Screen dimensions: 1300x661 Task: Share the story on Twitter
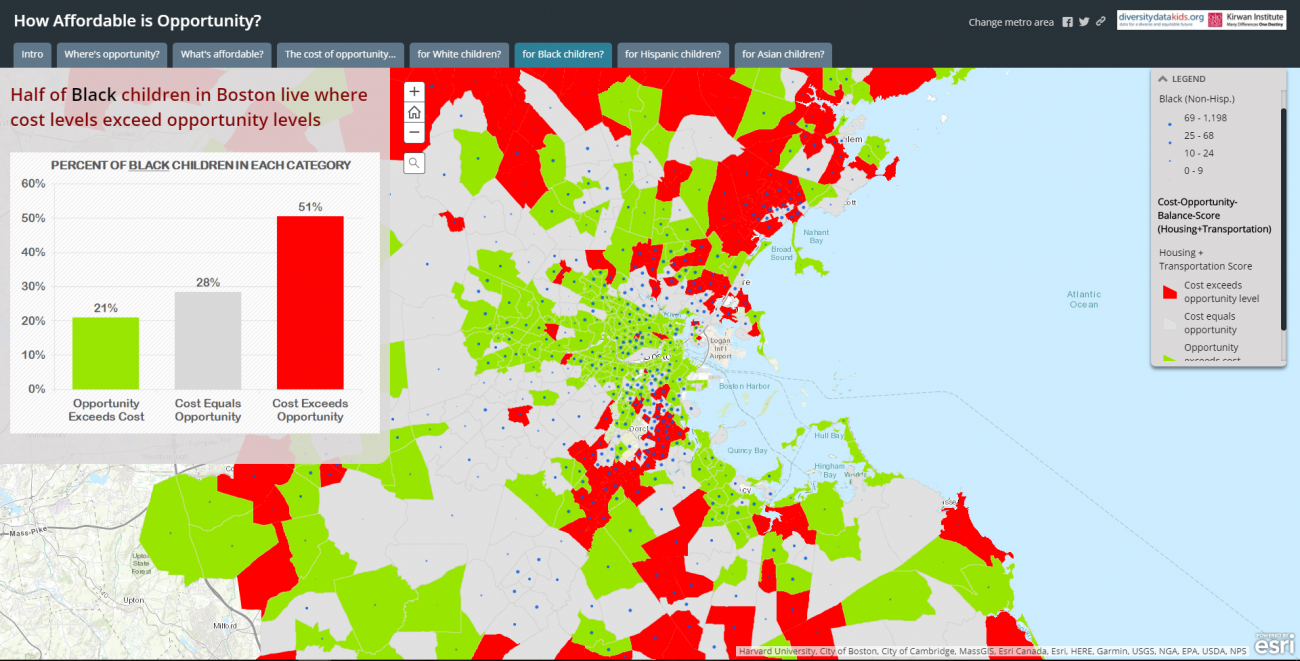[x=1084, y=22]
